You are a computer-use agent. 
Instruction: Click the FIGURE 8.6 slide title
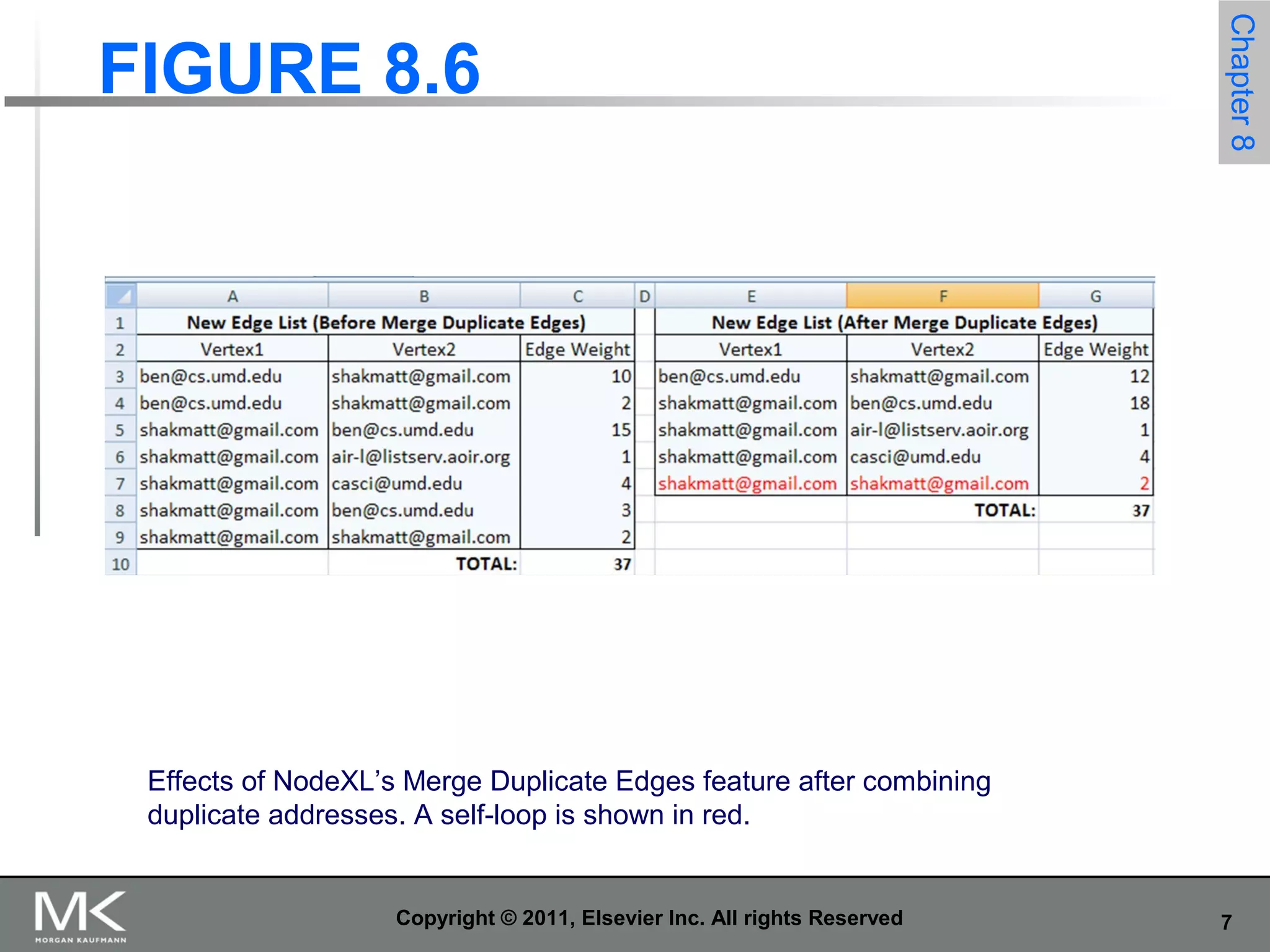click(290, 68)
